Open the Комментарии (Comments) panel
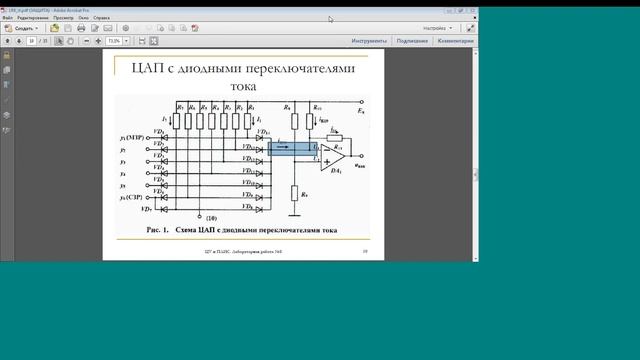 456,41
